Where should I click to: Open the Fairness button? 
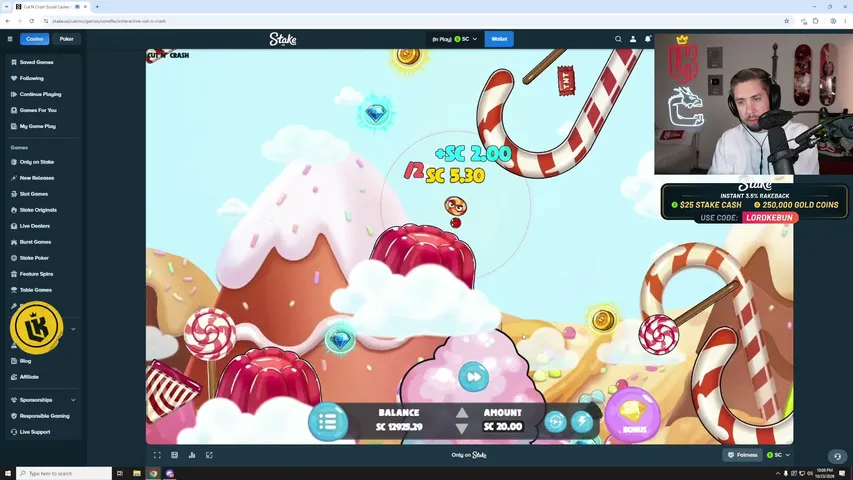click(743, 455)
